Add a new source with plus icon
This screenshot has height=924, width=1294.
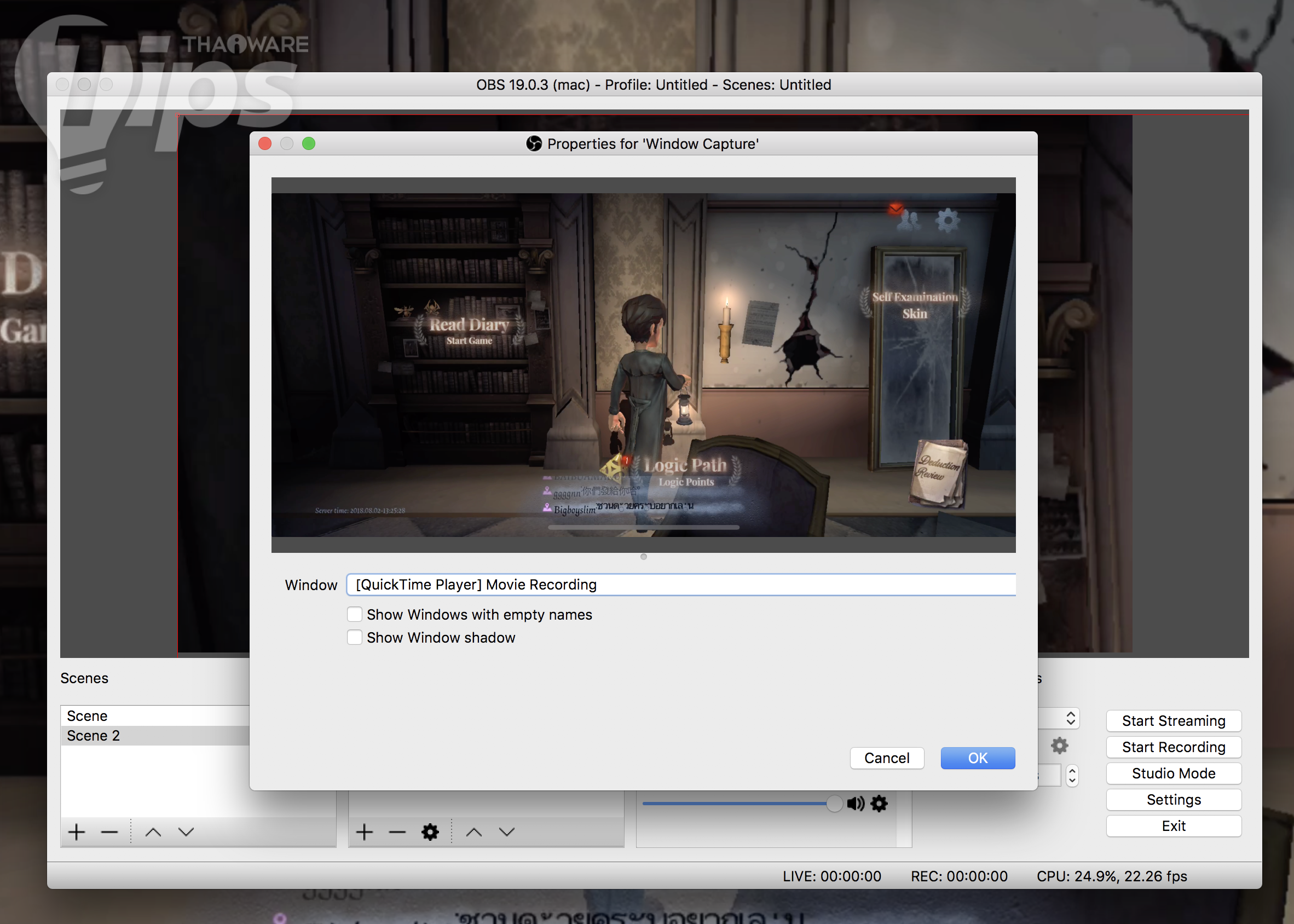tap(365, 832)
